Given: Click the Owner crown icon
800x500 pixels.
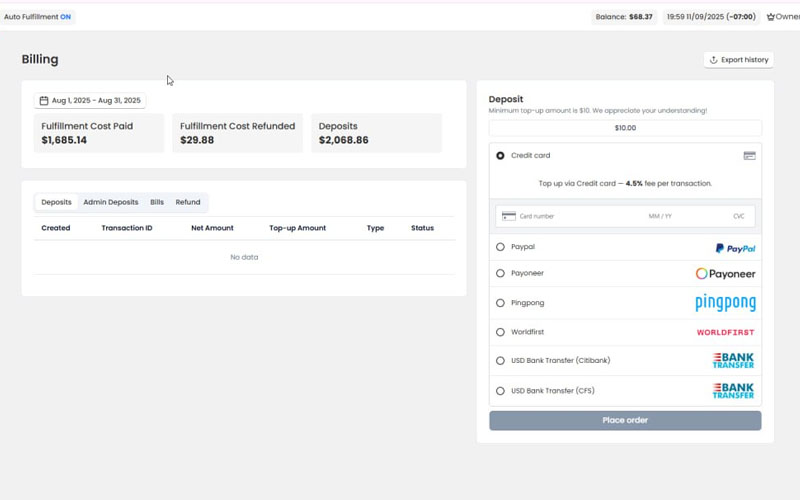Looking at the screenshot, I should (771, 17).
